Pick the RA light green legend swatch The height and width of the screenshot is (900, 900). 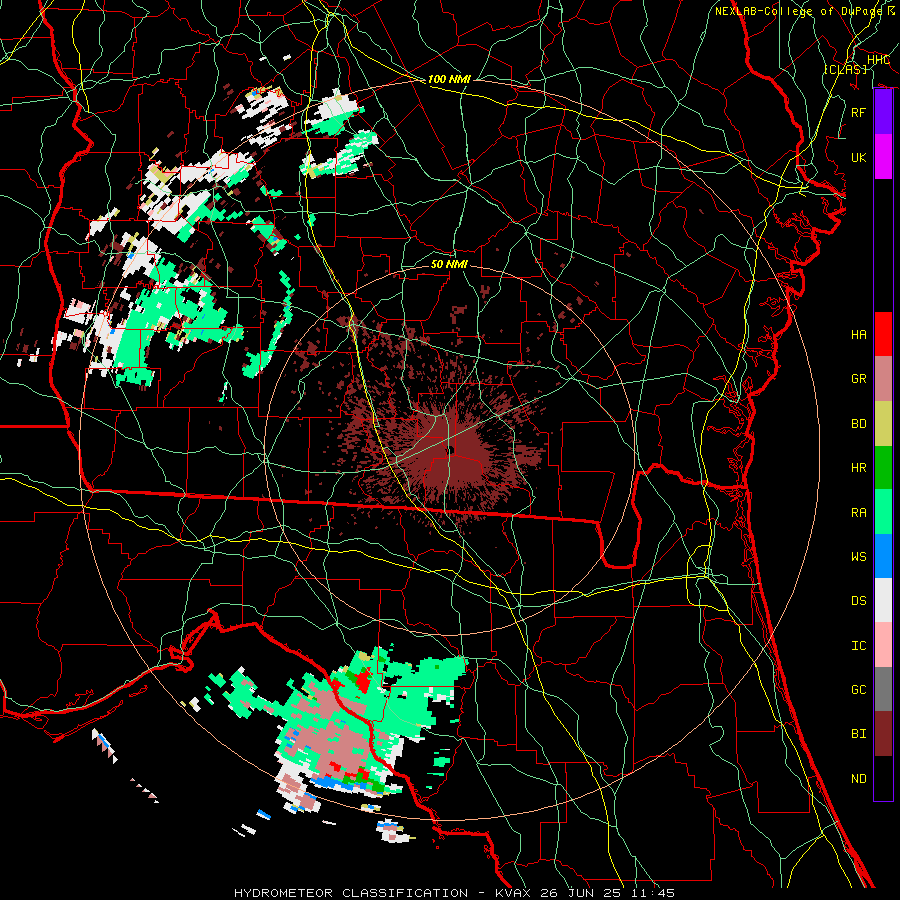click(x=883, y=512)
